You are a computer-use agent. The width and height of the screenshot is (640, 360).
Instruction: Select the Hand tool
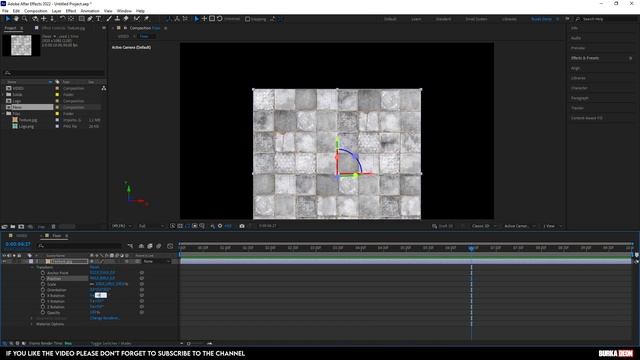16,19
